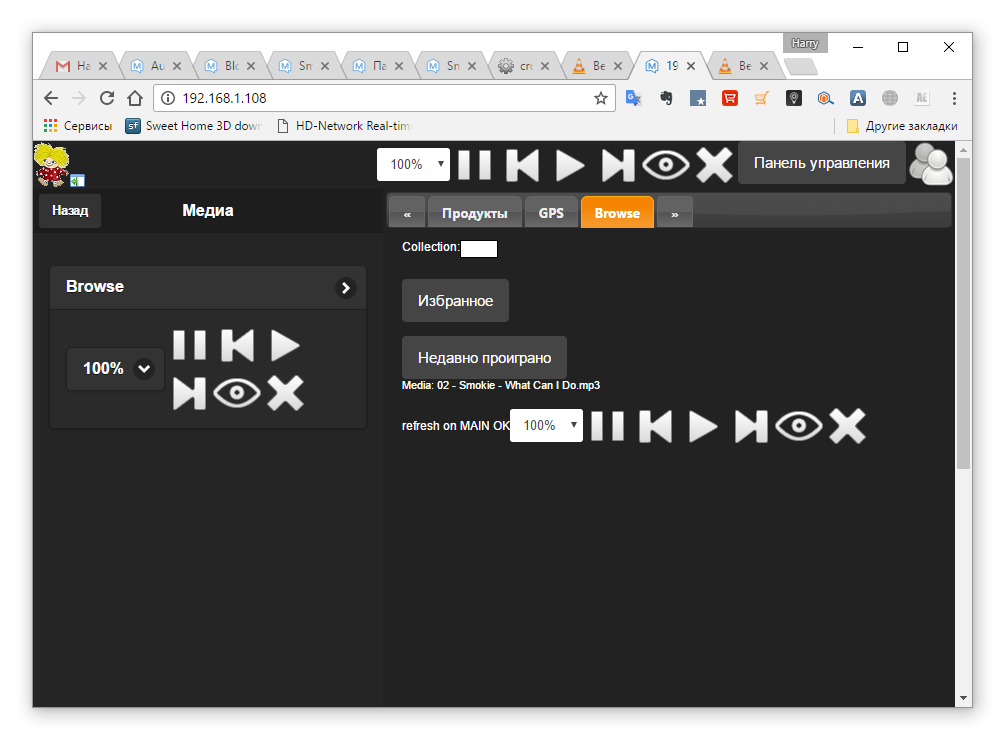This screenshot has width=1005, height=740.
Task: Click the blue A extension icon
Action: [x=858, y=98]
